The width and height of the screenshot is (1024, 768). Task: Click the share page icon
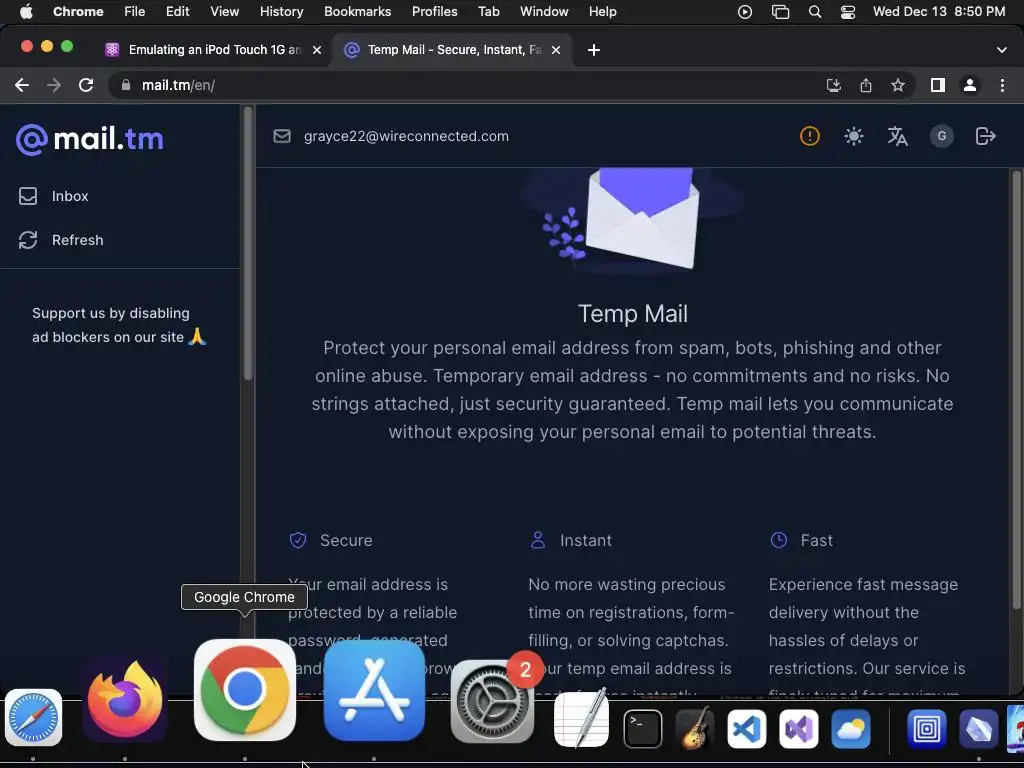click(x=866, y=85)
